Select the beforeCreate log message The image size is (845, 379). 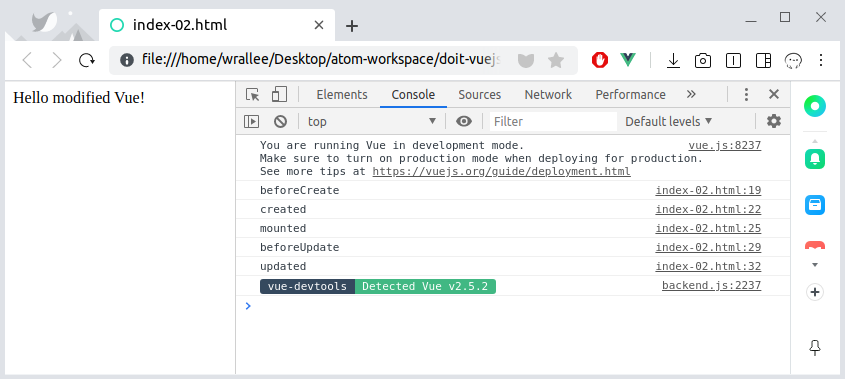tap(300, 190)
